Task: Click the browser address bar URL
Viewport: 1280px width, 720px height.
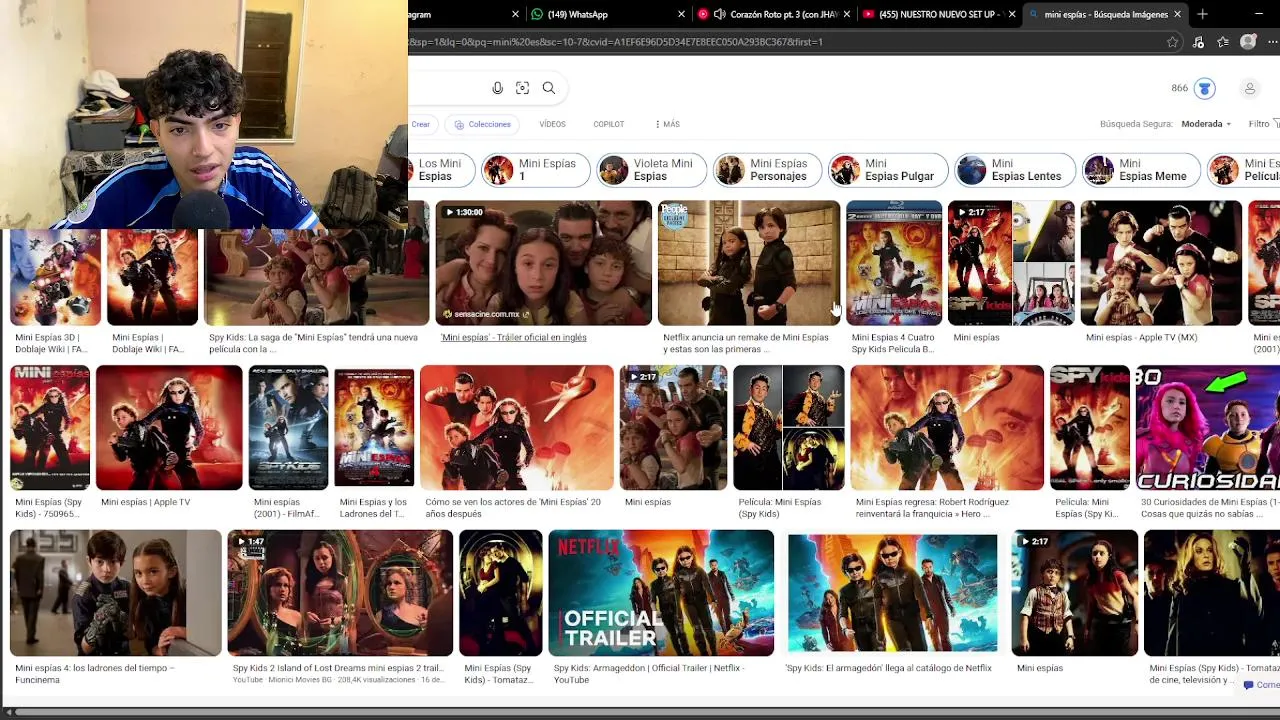Action: tap(615, 42)
